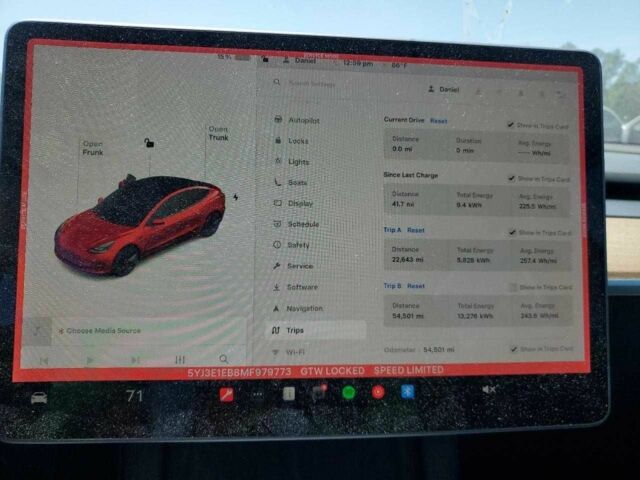Open the Daniel profile in settings header

[443, 89]
